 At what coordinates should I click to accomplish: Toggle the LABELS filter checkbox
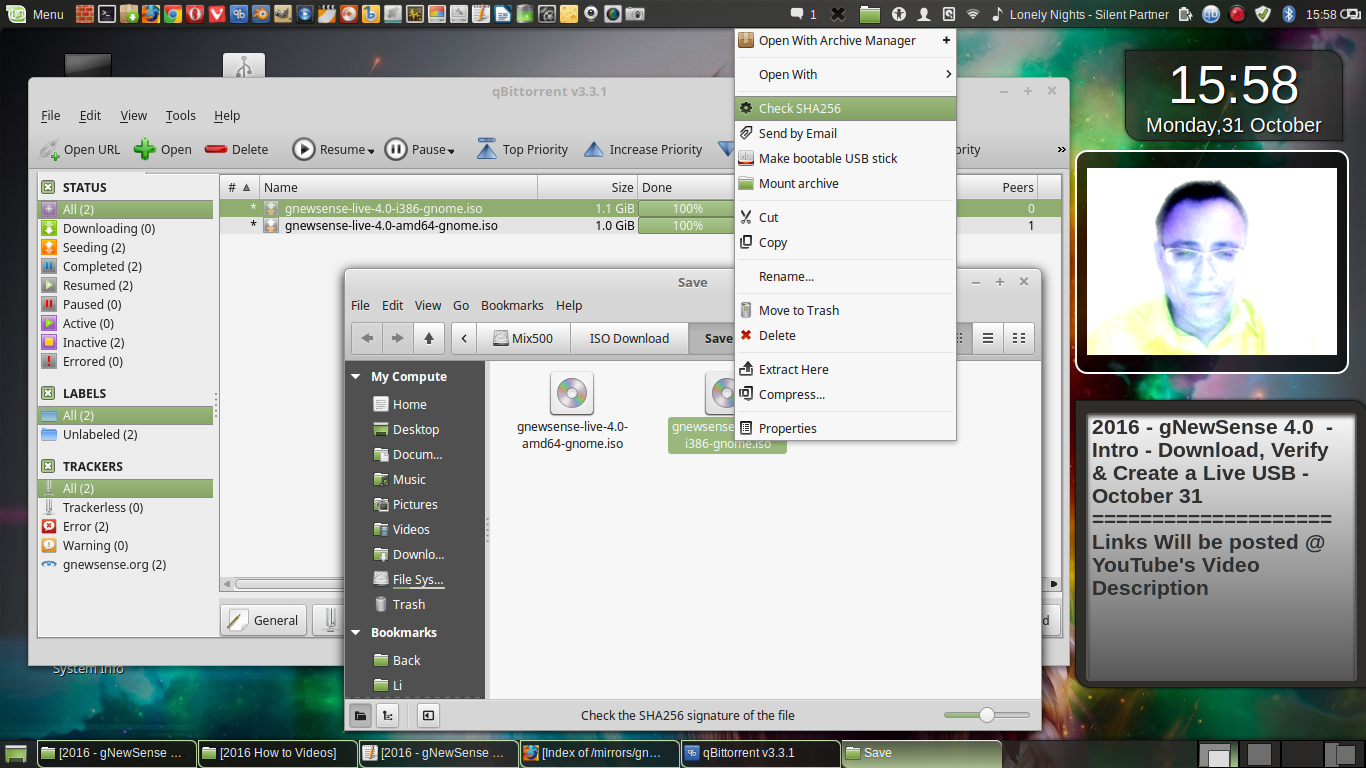48,393
